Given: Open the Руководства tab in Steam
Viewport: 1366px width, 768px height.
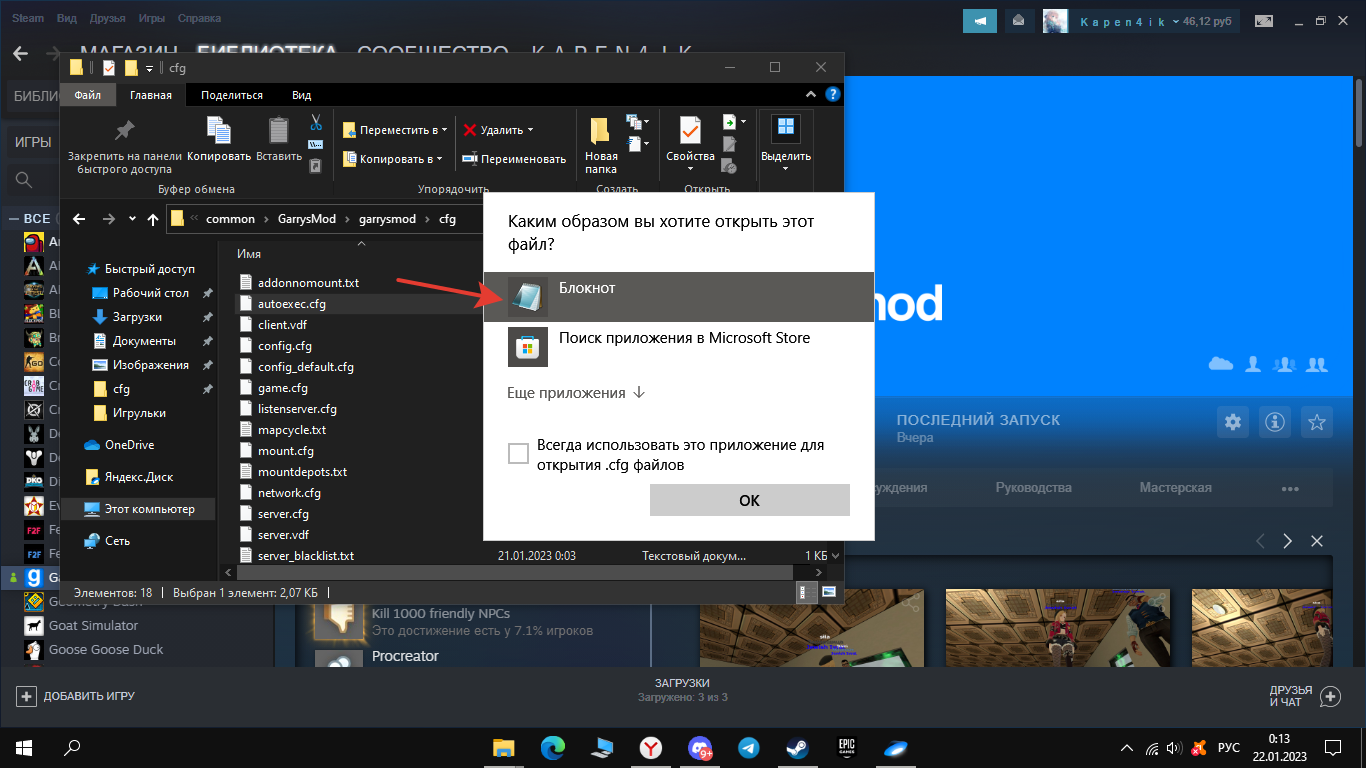Looking at the screenshot, I should [x=1033, y=488].
